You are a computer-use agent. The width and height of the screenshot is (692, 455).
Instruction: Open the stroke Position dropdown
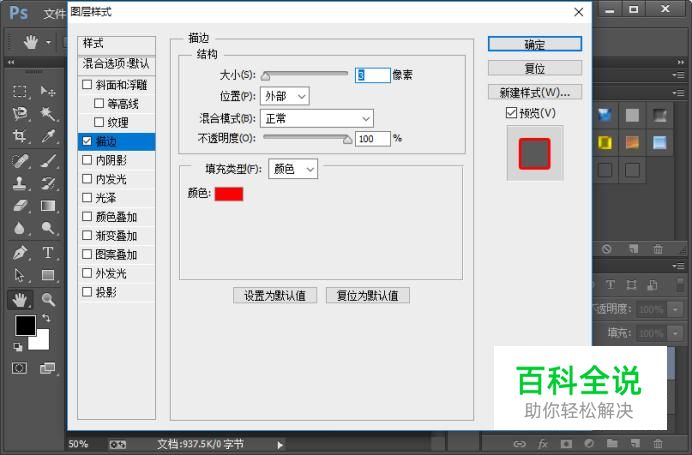[285, 96]
